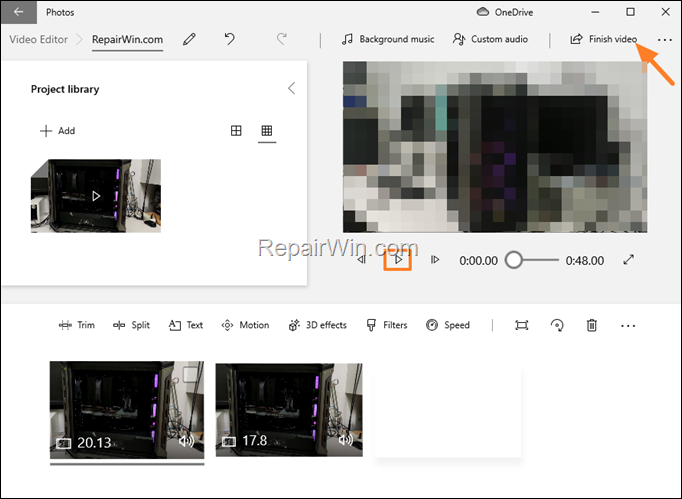This screenshot has width=682, height=499.
Task: Apply Filters to the clip
Action: click(387, 325)
